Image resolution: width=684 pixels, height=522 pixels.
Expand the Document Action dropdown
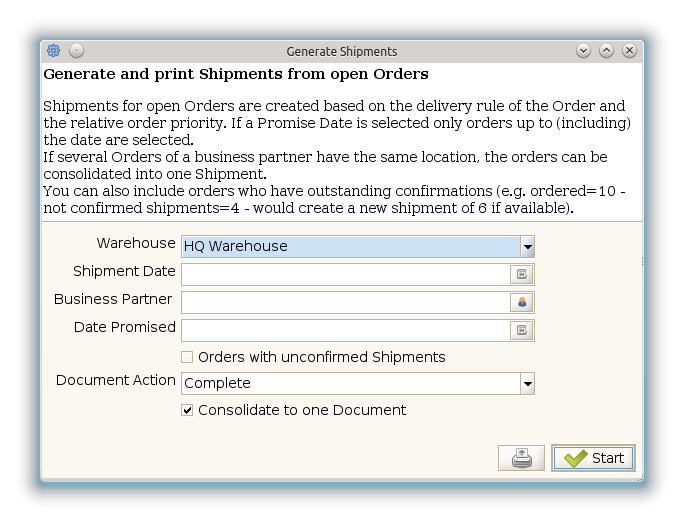[527, 384]
